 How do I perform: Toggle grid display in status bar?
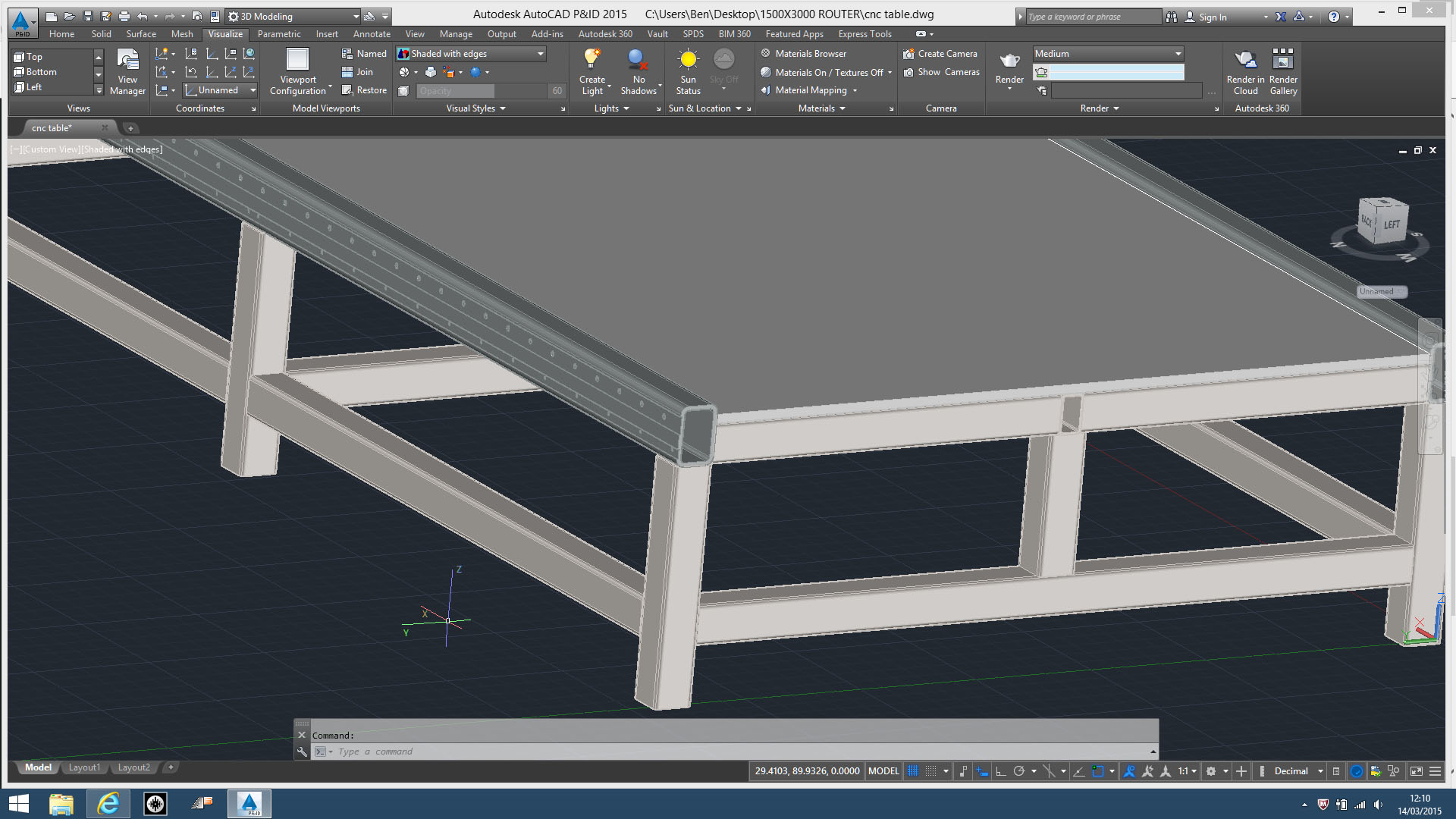[913, 771]
